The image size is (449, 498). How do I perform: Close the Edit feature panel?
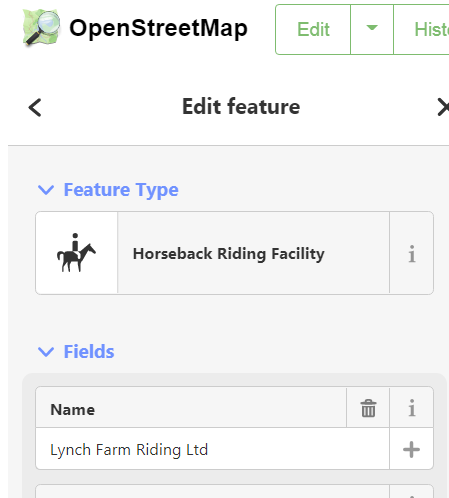click(443, 107)
